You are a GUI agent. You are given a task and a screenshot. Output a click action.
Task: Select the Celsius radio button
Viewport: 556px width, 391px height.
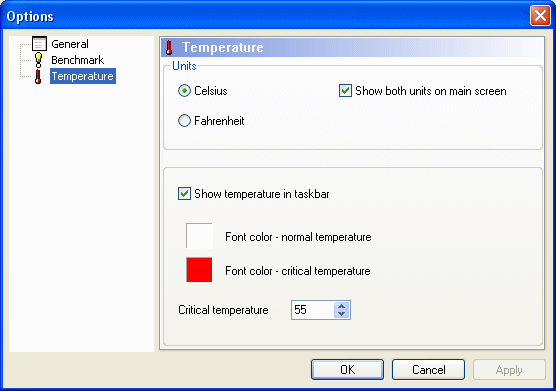[x=184, y=91]
